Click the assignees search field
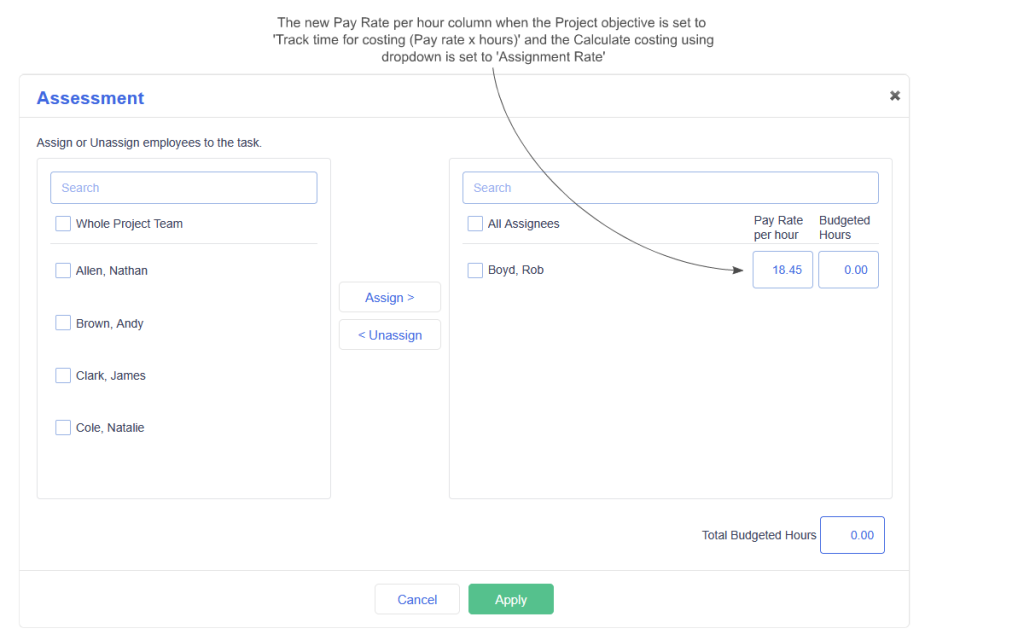 669,187
